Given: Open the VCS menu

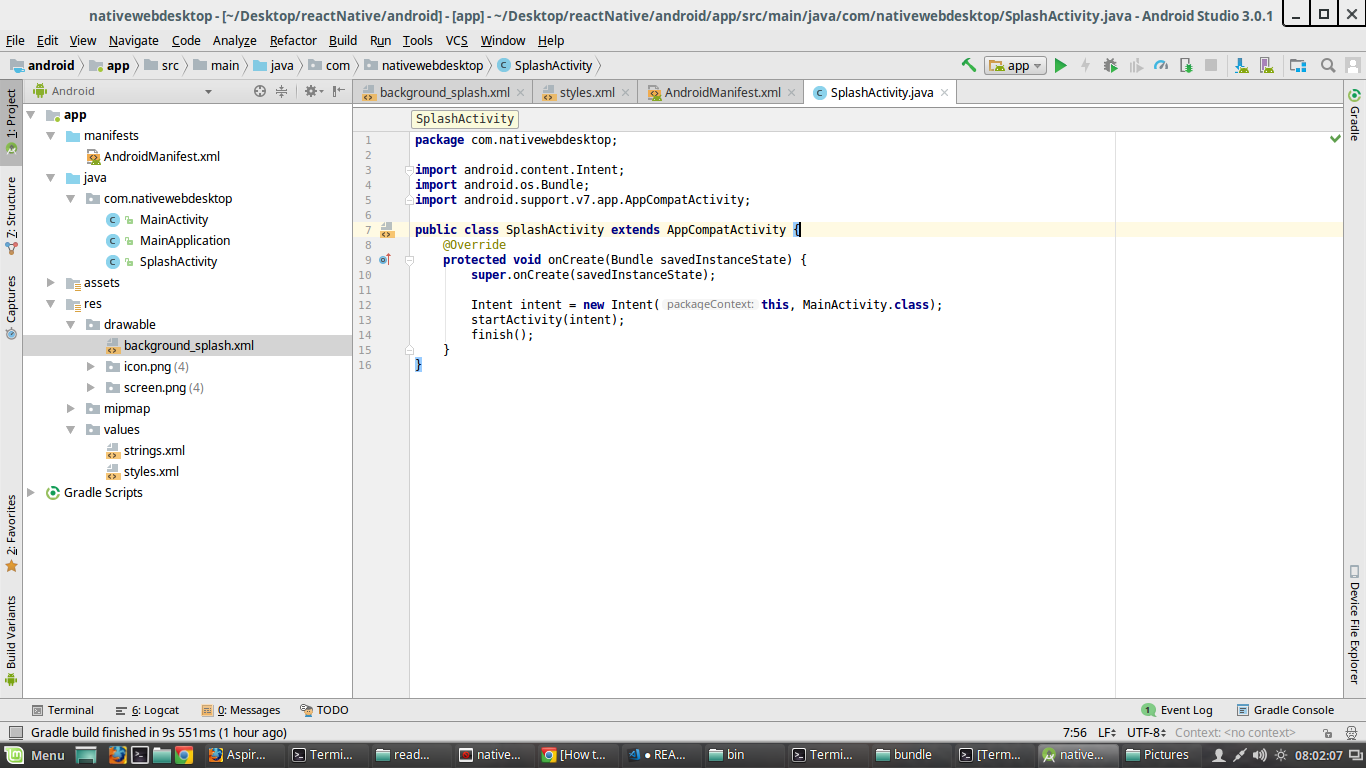Looking at the screenshot, I should [457, 40].
